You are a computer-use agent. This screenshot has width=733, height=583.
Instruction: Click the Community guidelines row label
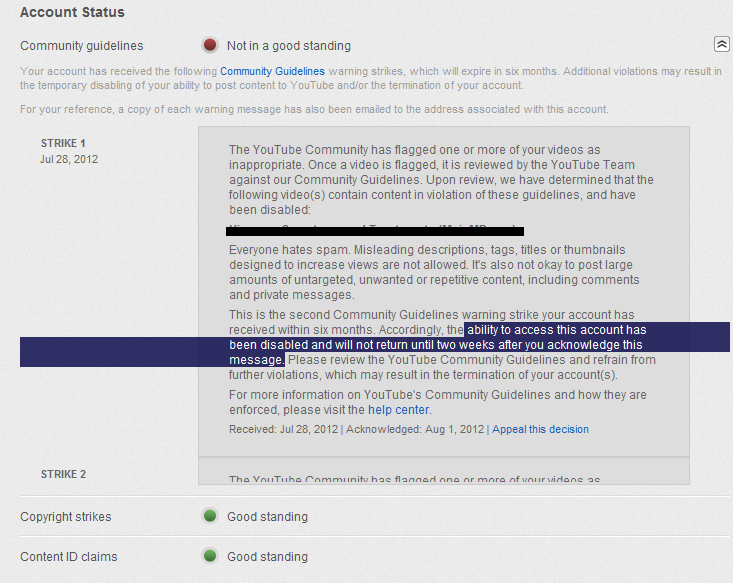[x=82, y=46]
